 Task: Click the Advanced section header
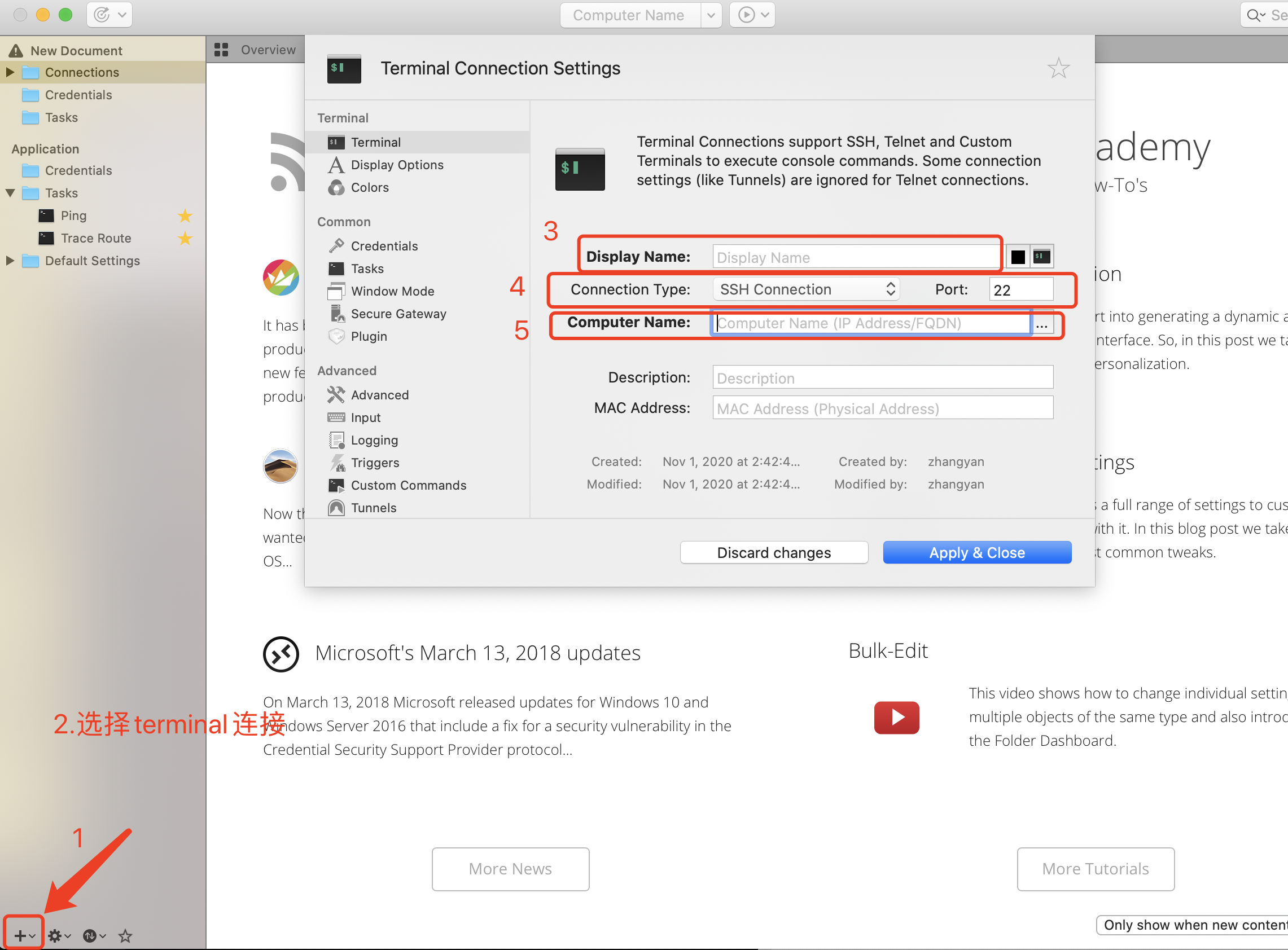(x=346, y=371)
